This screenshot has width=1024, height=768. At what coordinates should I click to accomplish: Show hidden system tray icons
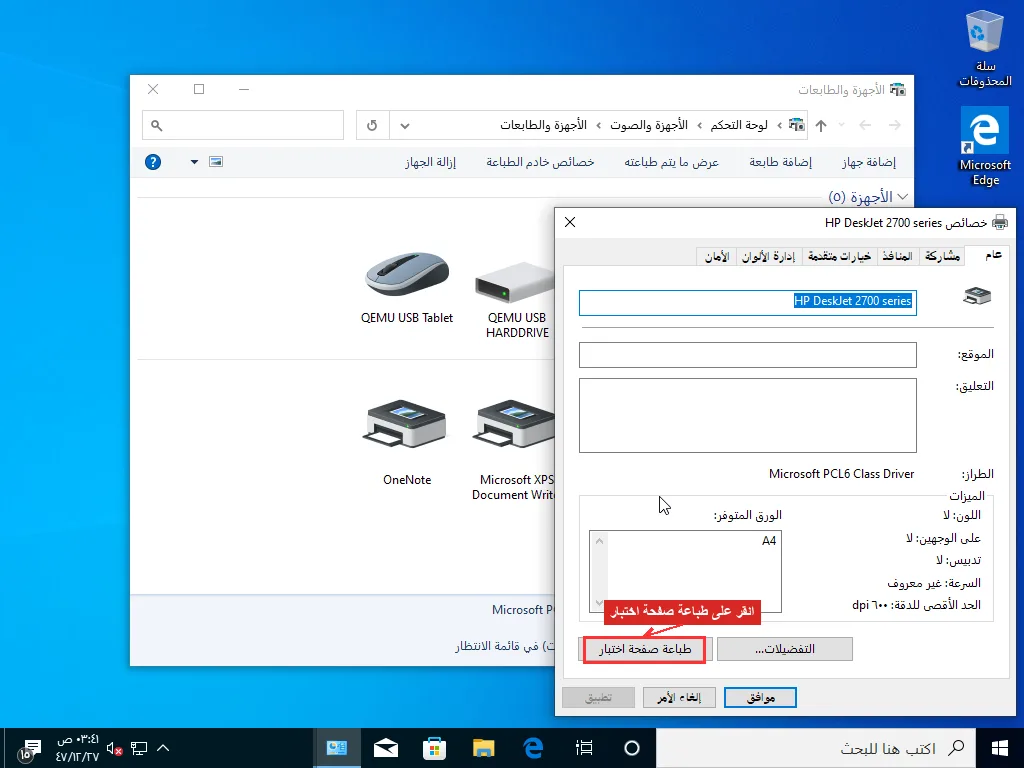(163, 748)
